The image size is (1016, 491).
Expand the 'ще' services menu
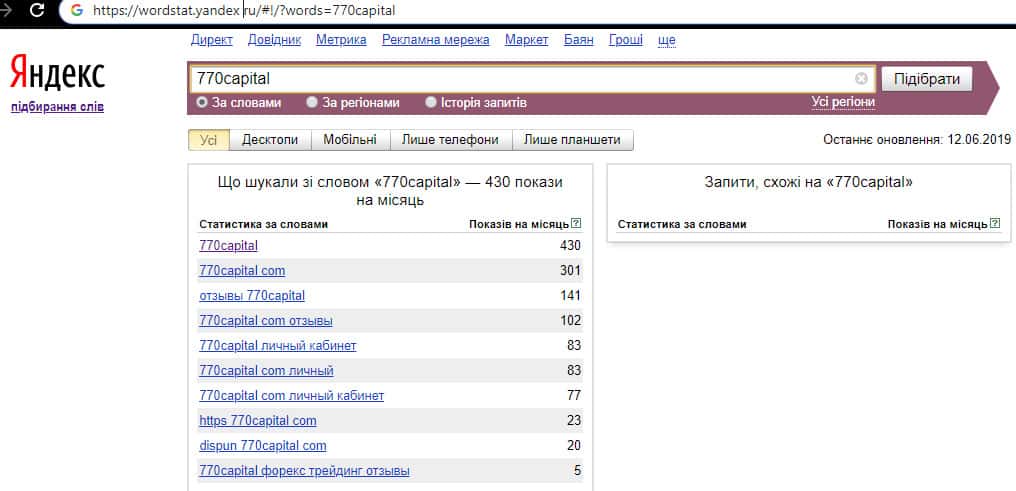tap(667, 40)
